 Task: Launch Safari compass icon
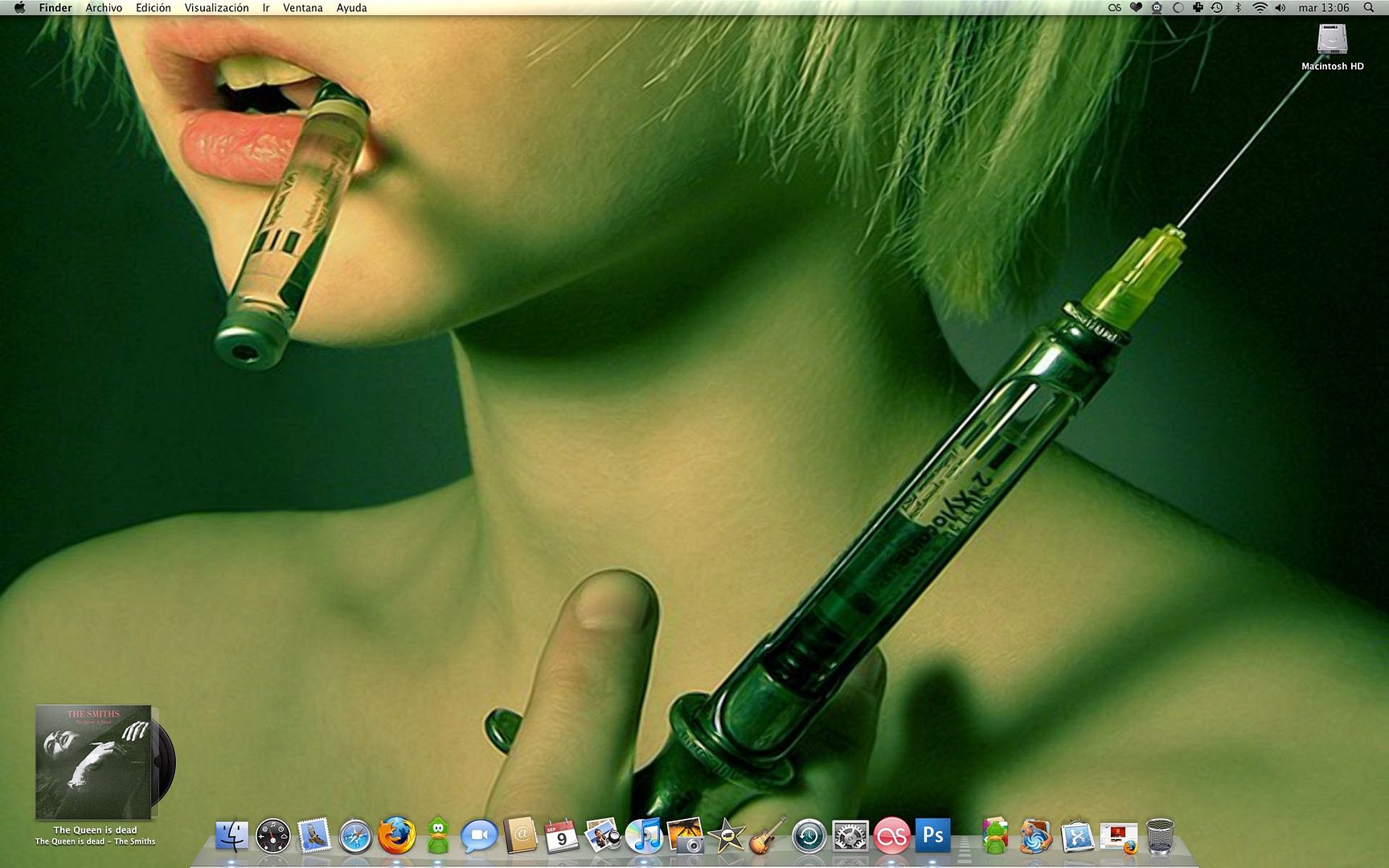[355, 837]
